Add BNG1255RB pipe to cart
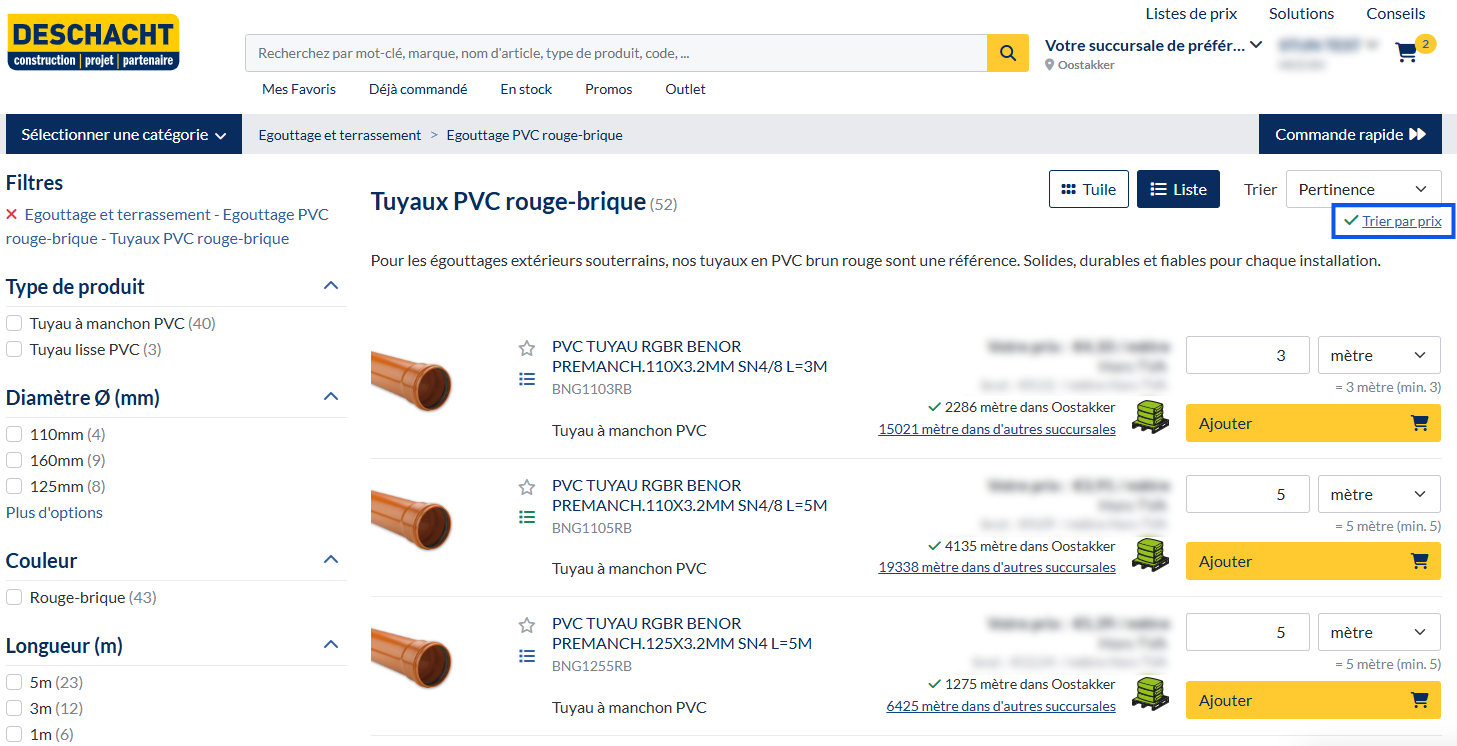 point(1313,700)
